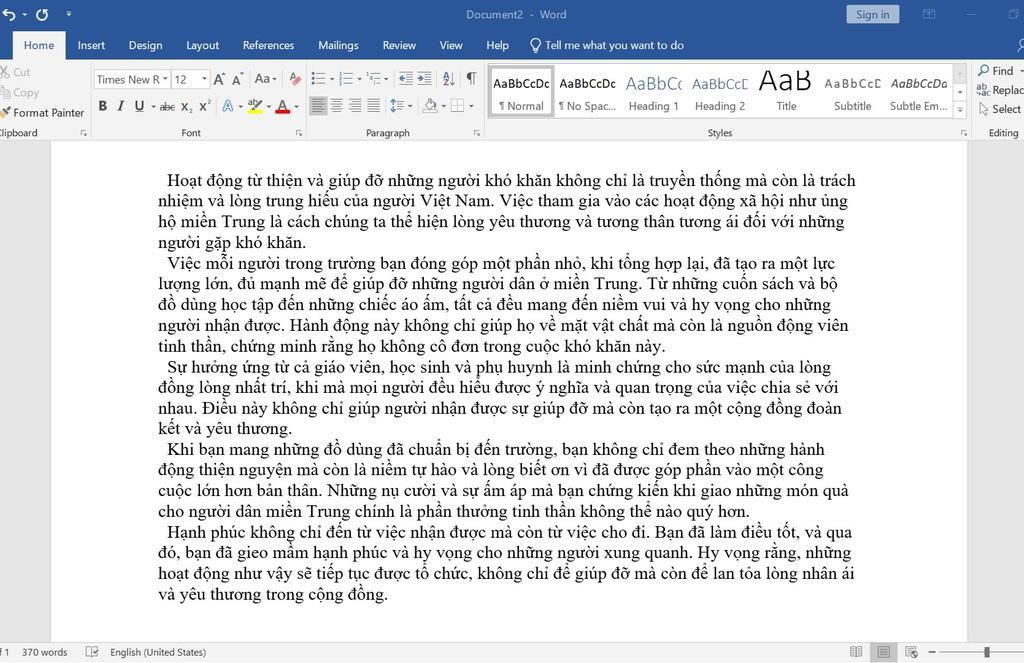Click the Numbering list icon
Viewport: 1024px width, 663px height.
point(346,79)
